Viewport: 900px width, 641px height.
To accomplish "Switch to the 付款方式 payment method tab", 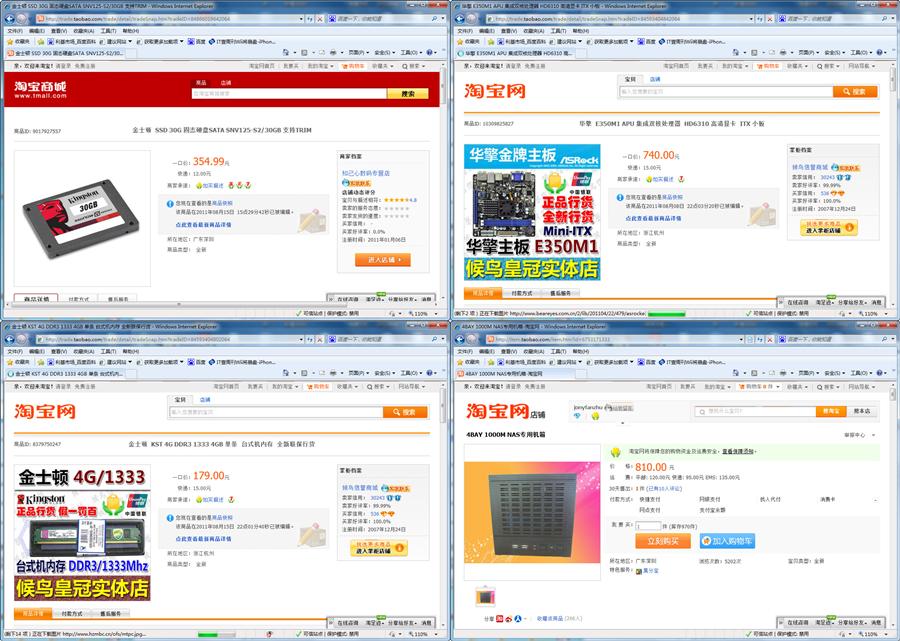I will [77, 299].
